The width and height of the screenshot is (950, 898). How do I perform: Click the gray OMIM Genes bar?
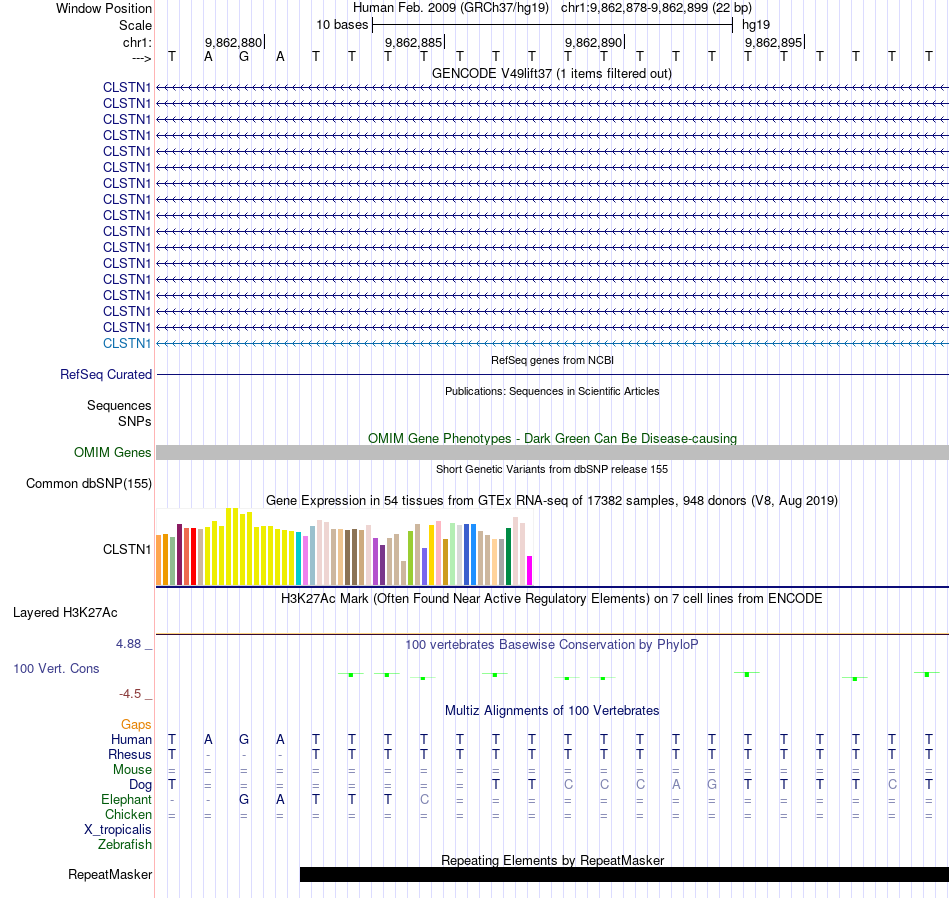[x=552, y=453]
